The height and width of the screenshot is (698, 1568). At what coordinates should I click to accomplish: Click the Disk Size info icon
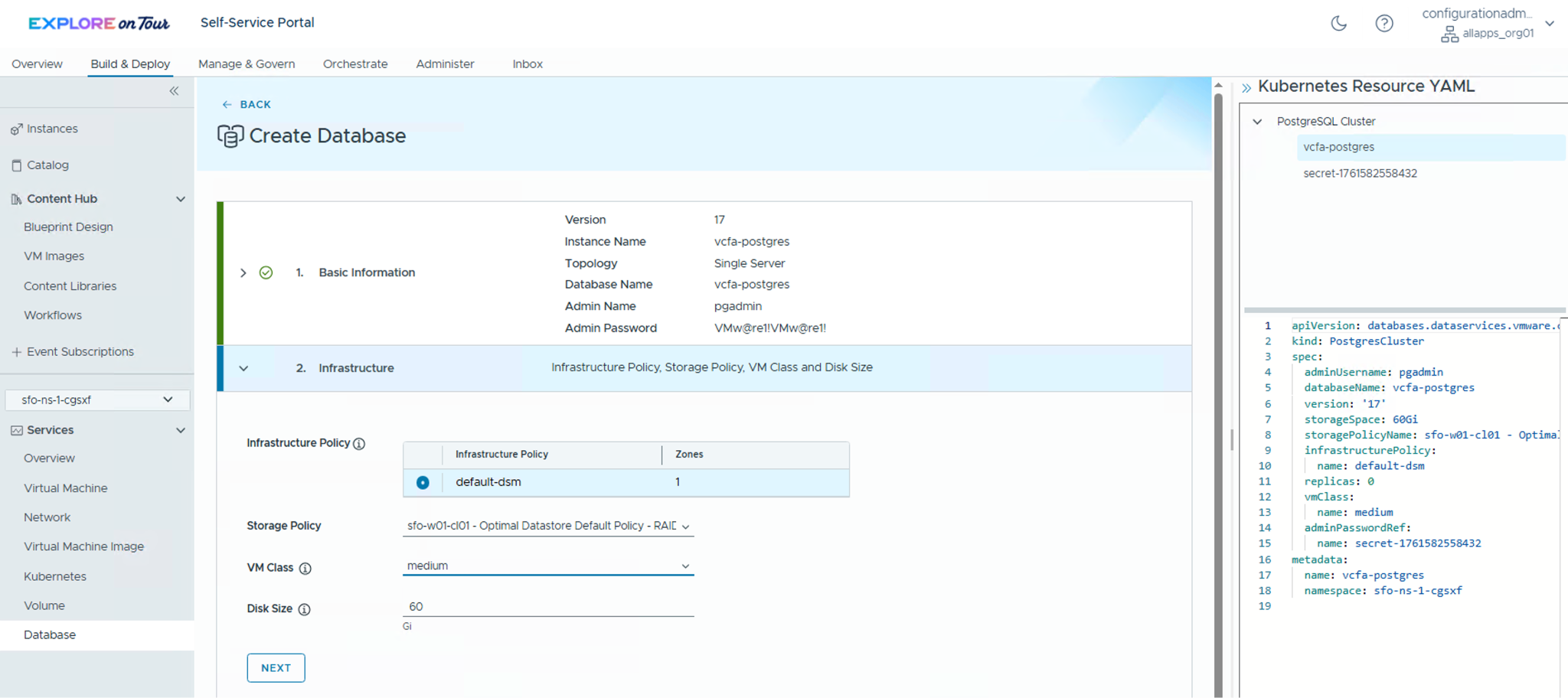304,610
